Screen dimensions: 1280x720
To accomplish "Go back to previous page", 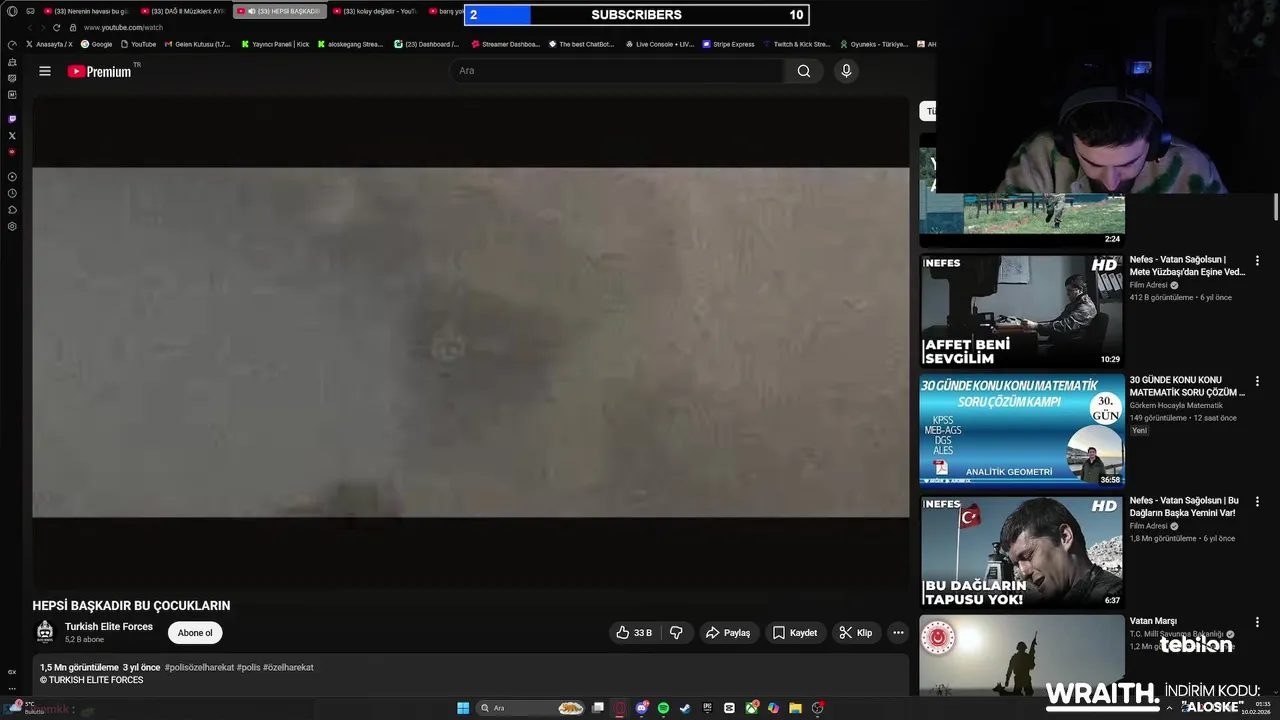I will click(x=28, y=27).
